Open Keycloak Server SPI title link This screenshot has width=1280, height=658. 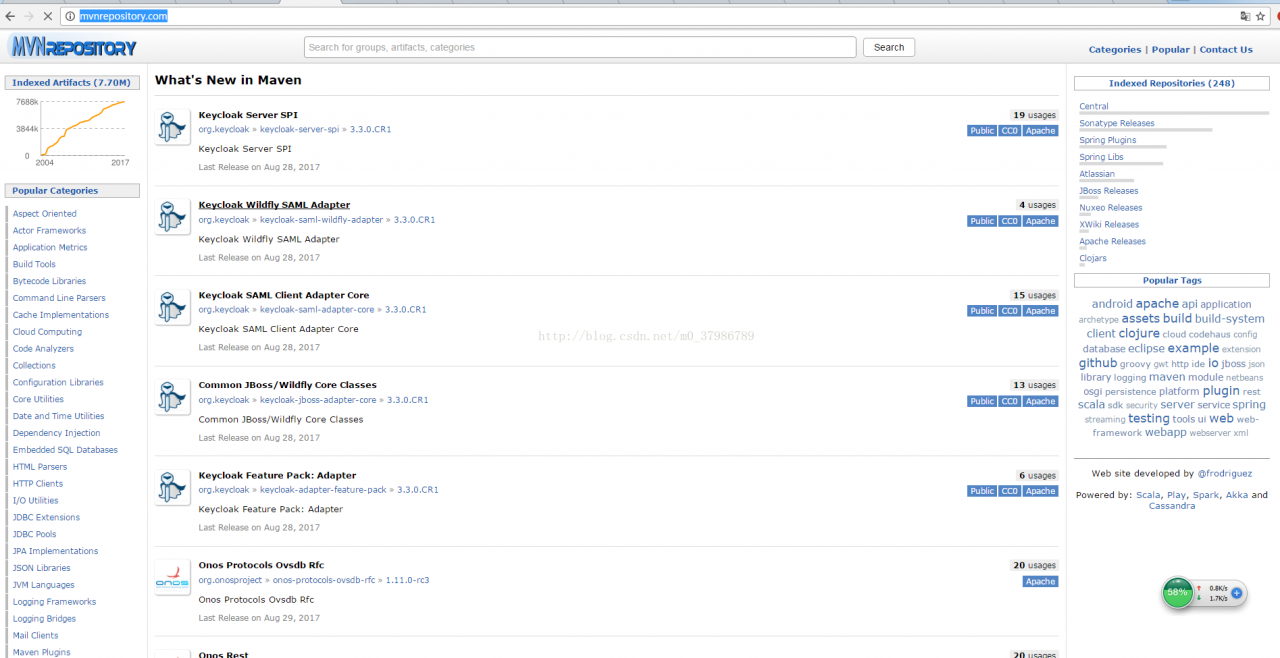tap(248, 115)
